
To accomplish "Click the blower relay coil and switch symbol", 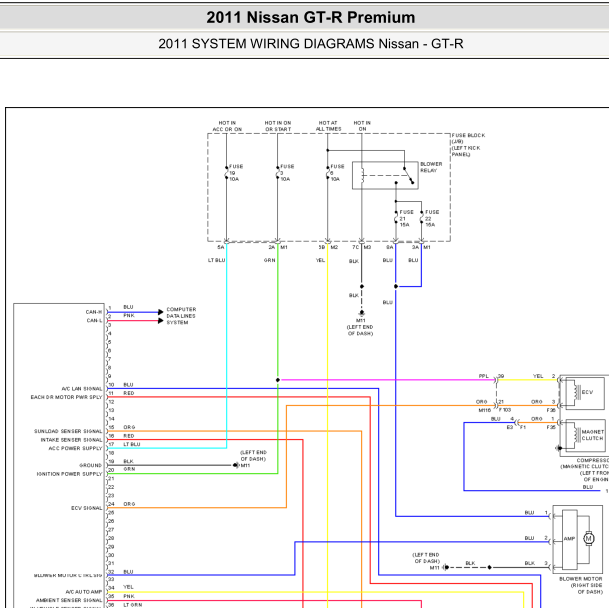I will click(385, 176).
